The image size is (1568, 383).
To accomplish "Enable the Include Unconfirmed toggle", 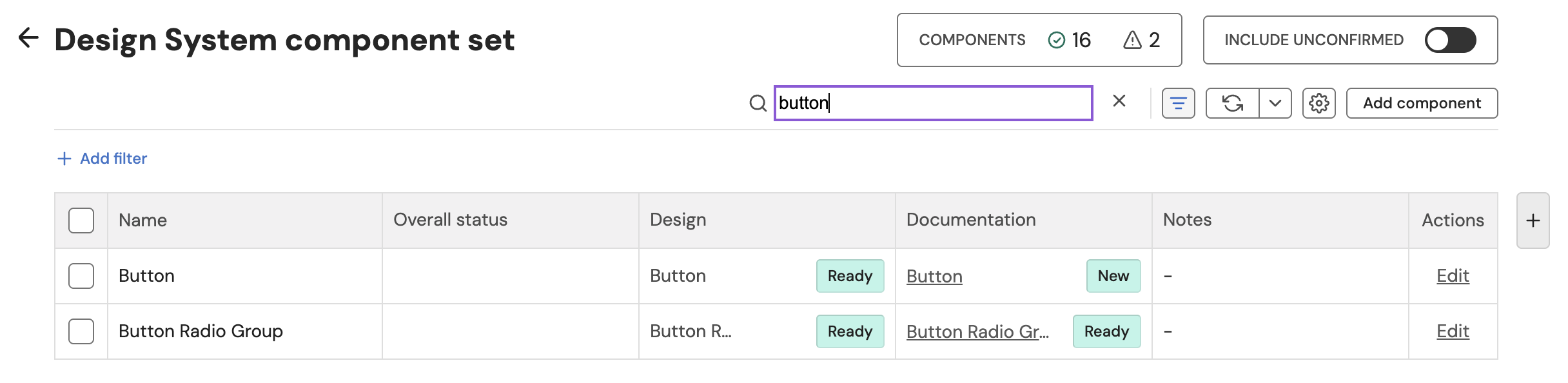I will (1450, 40).
